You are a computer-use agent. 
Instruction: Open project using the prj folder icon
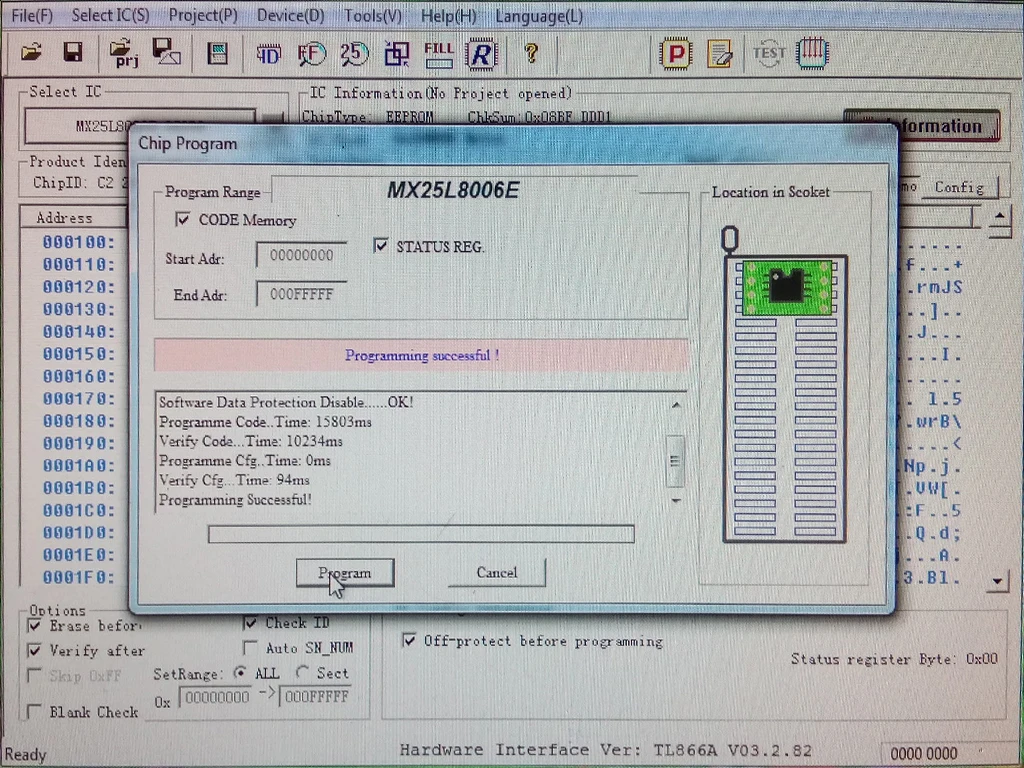pos(124,54)
